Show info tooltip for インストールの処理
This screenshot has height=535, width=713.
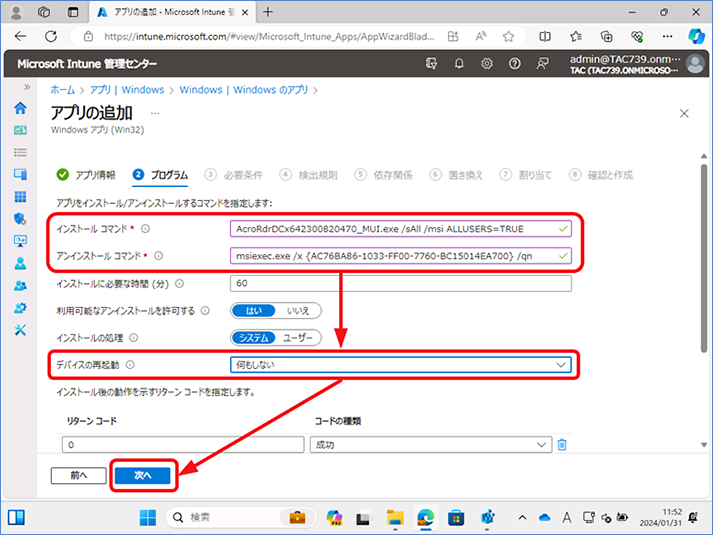click(x=134, y=338)
